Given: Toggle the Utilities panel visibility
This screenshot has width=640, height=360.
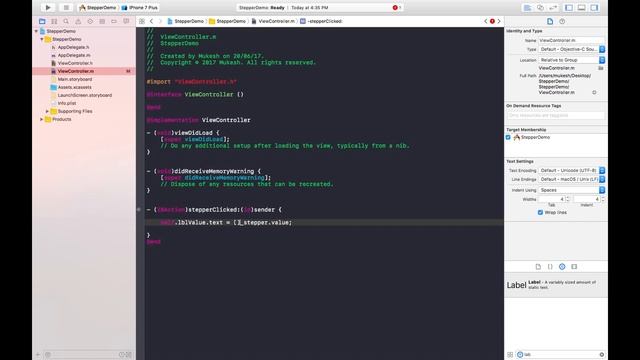Looking at the screenshot, I should (594, 8).
